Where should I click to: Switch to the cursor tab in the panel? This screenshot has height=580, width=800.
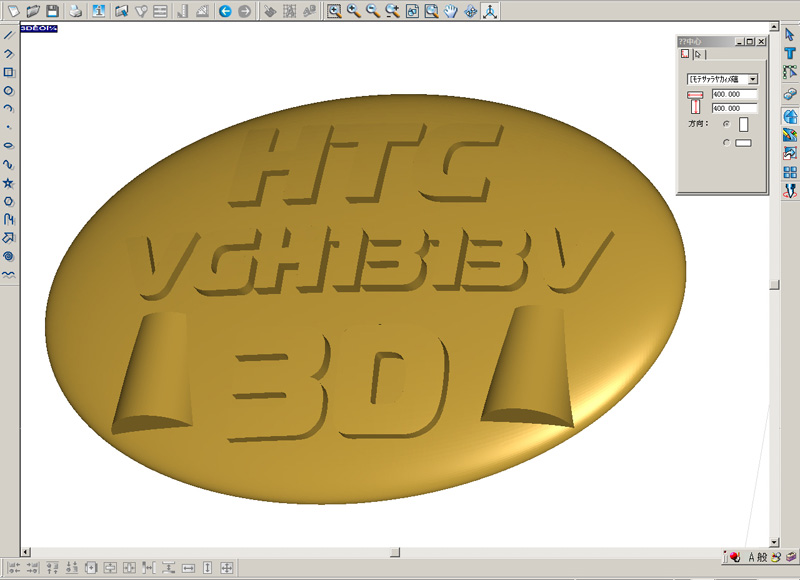tap(698, 55)
